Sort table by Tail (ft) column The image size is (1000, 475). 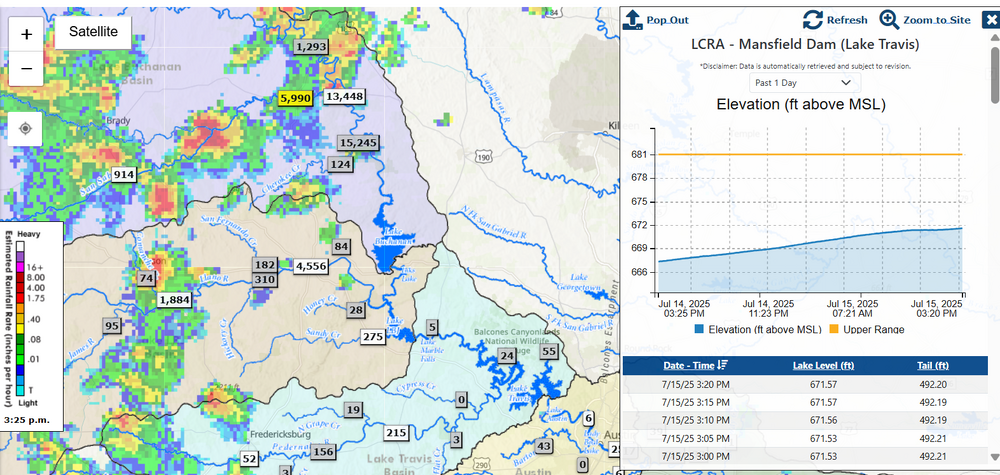coord(931,366)
